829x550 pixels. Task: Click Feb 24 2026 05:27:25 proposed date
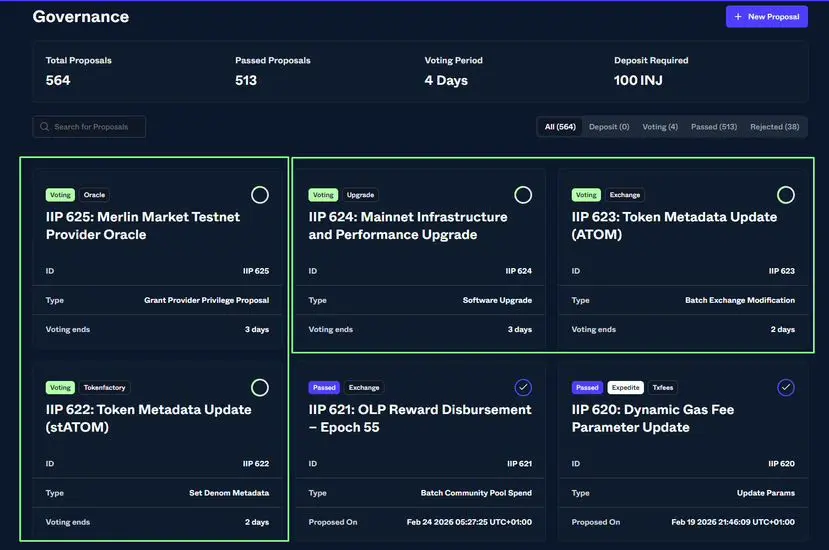(469, 522)
